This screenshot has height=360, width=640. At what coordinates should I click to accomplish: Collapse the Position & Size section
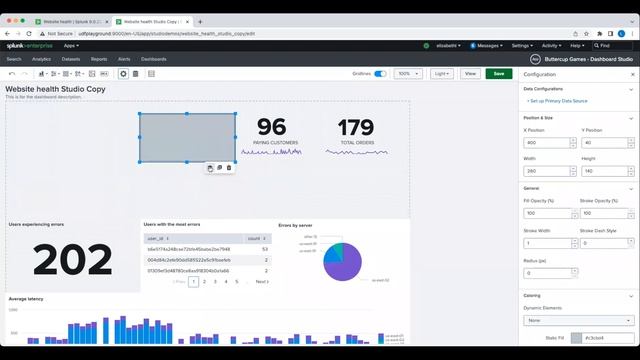(x=631, y=118)
